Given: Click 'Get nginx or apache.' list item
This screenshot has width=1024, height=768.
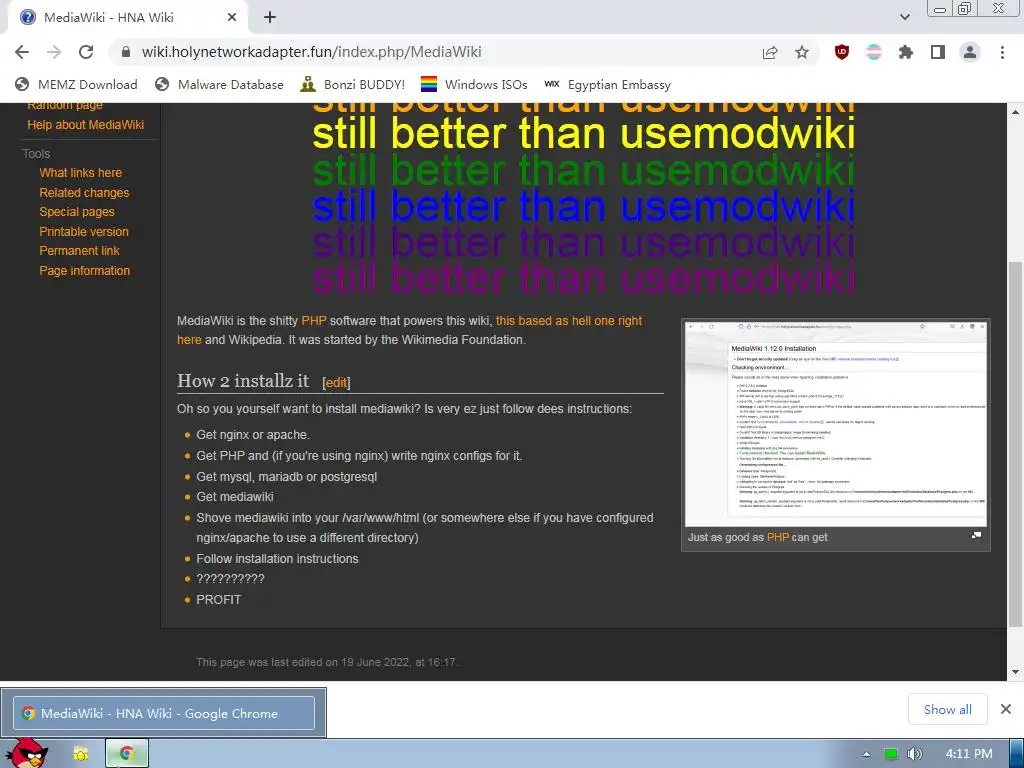Looking at the screenshot, I should 253,435.
